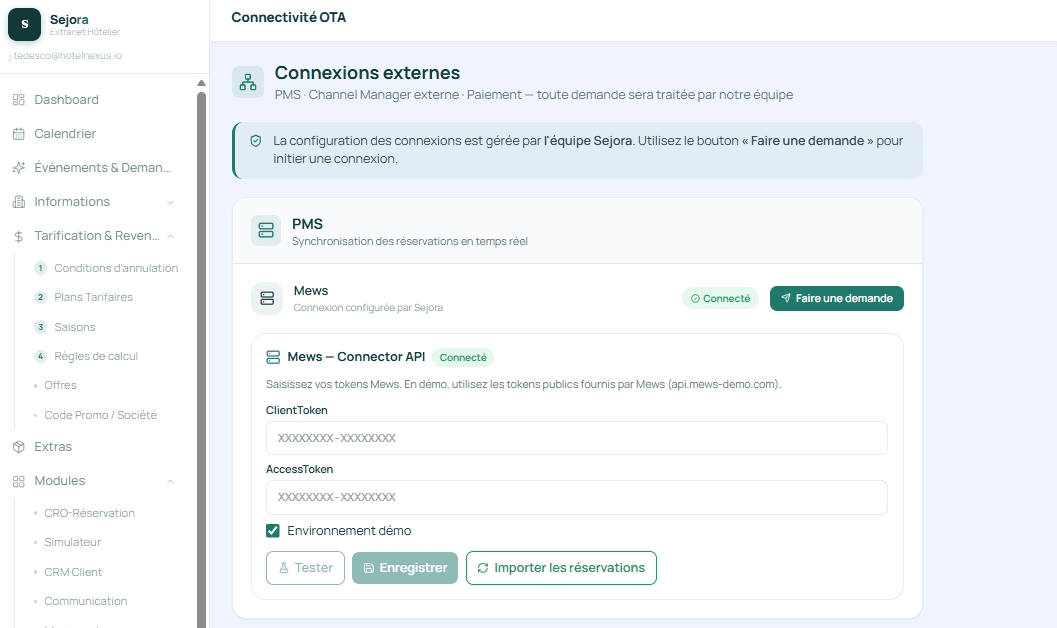Click the AccessToken input field
The width and height of the screenshot is (1057, 628).
[x=576, y=497]
